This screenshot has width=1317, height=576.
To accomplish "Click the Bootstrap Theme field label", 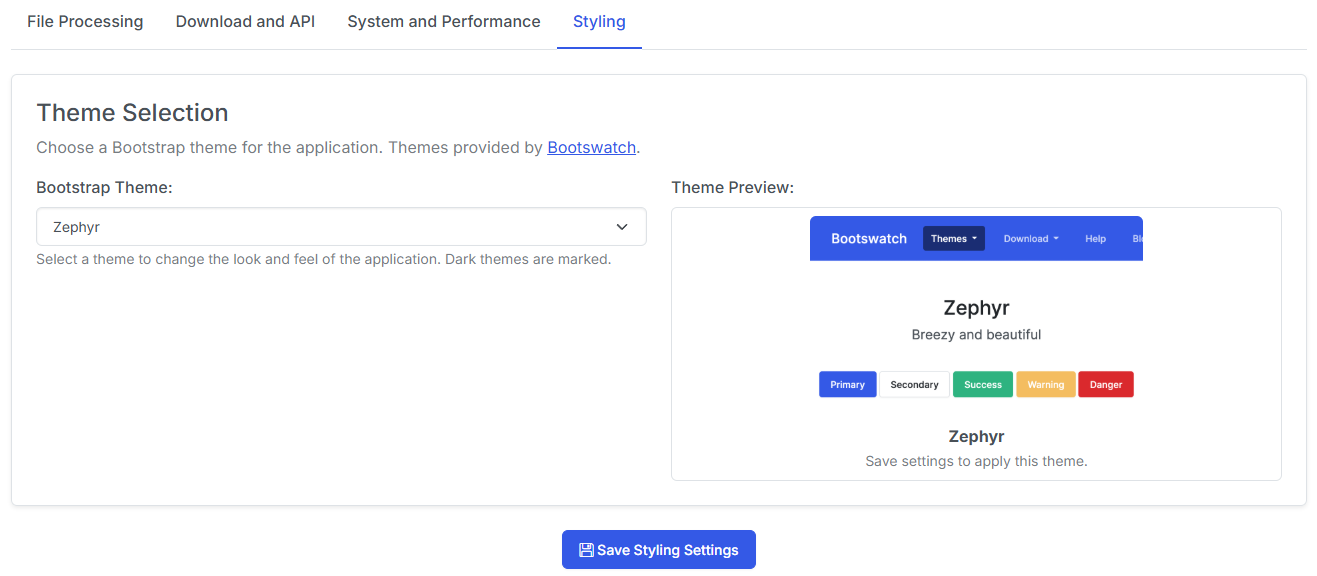I will point(104,188).
